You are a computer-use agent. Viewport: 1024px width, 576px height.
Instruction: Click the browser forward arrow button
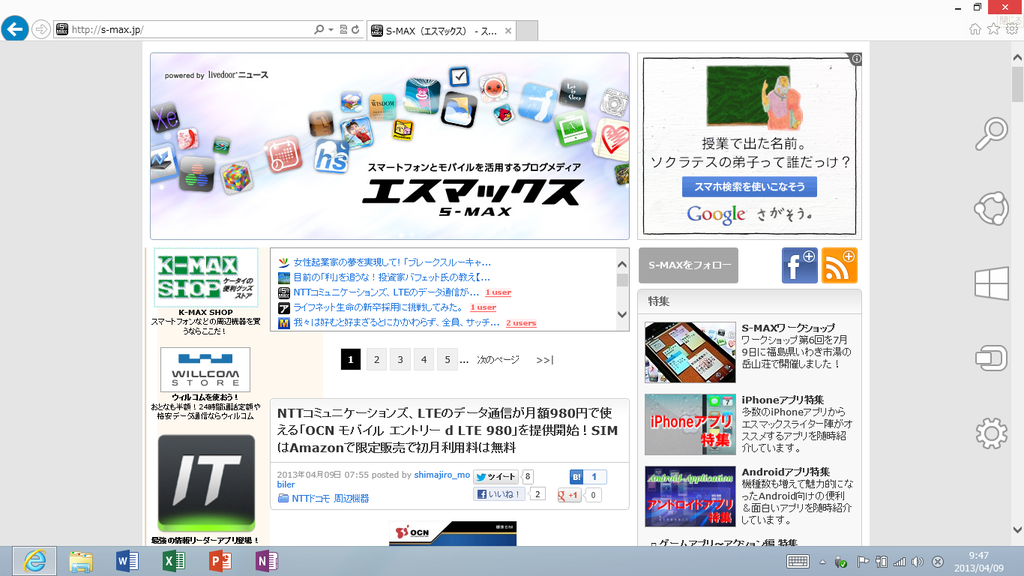pos(41,29)
